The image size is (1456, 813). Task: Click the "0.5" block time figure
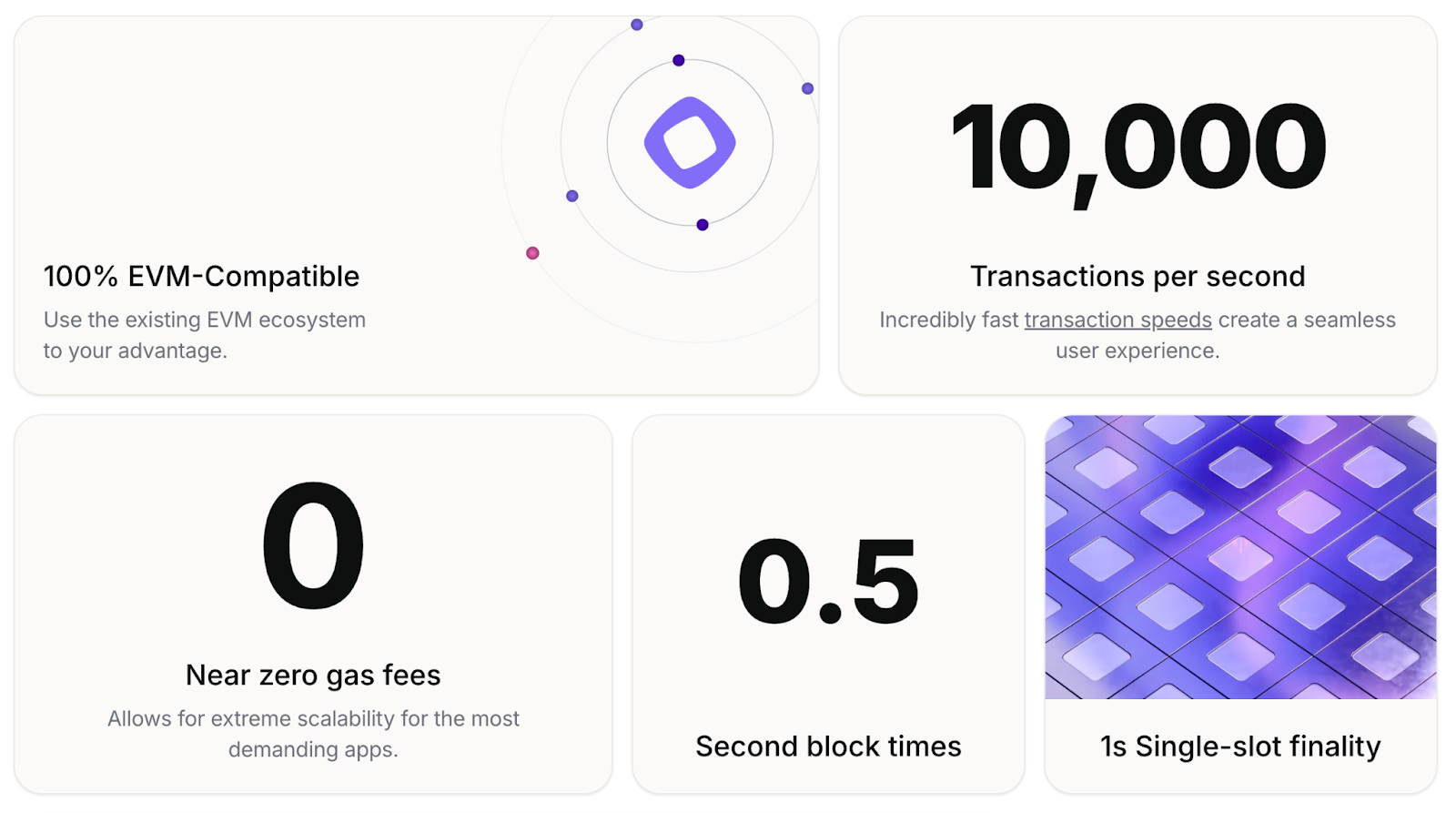[828, 582]
